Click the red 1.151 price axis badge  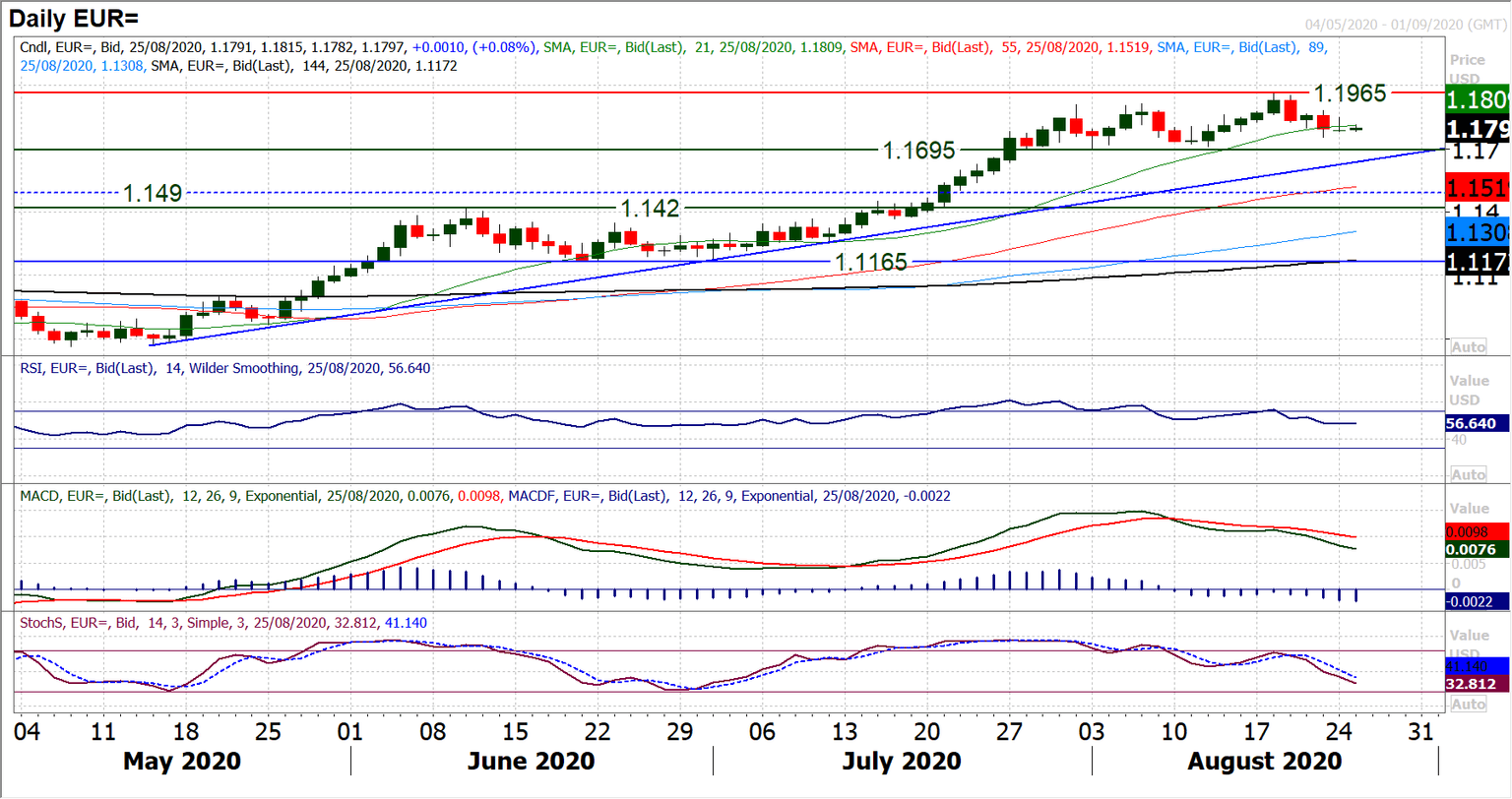[x=1475, y=186]
